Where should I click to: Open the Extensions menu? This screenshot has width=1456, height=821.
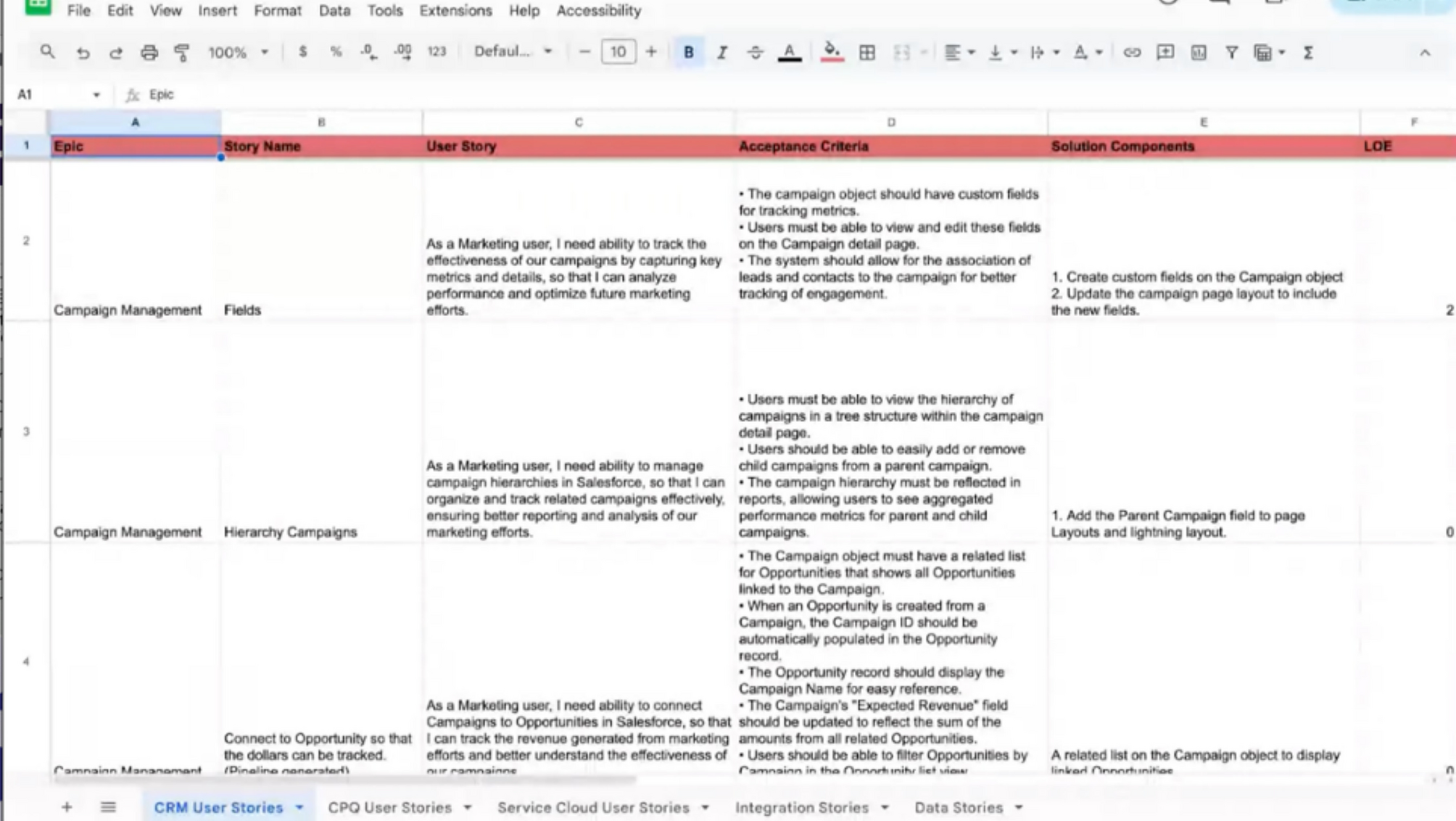click(455, 11)
